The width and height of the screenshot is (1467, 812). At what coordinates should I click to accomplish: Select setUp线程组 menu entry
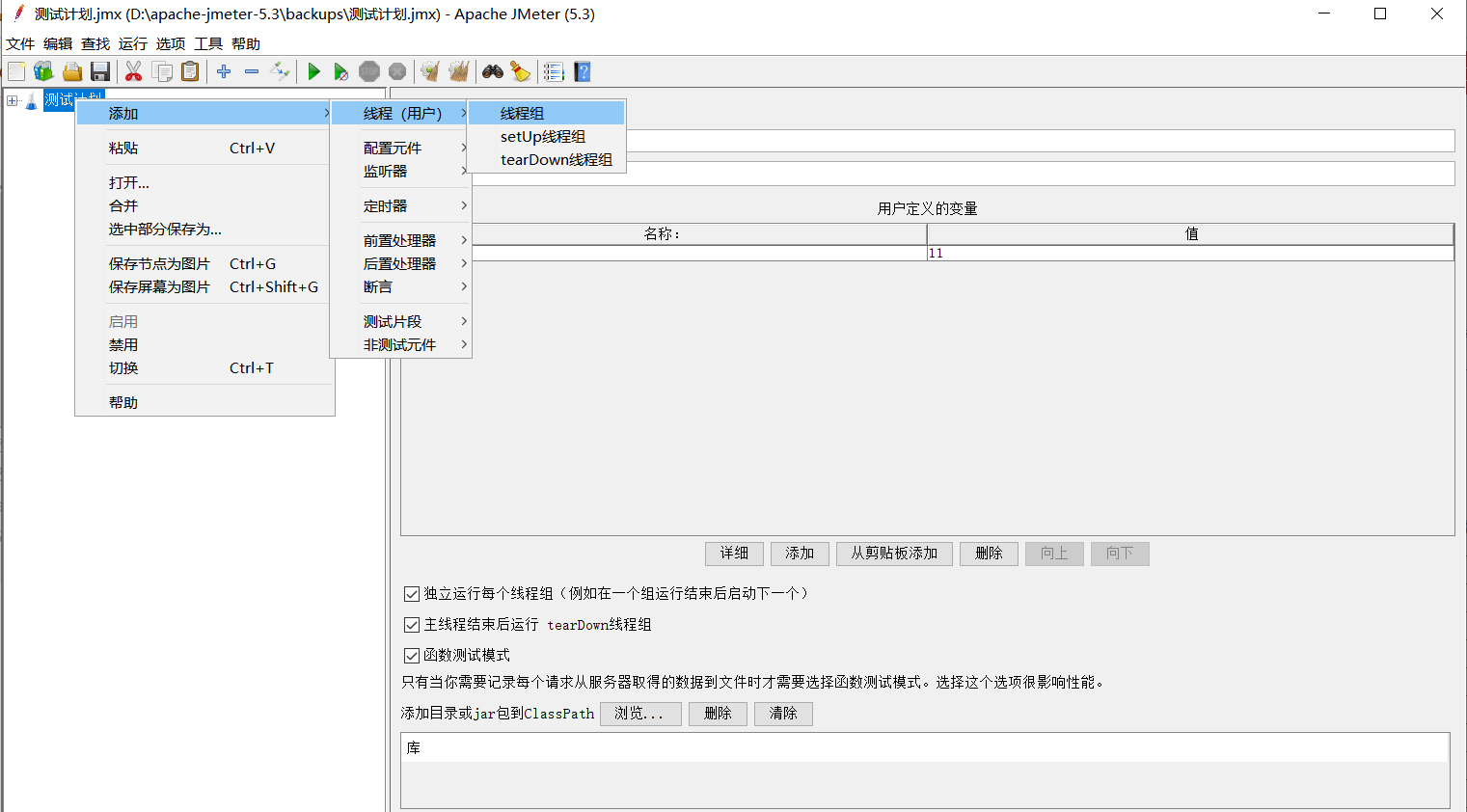(x=547, y=136)
